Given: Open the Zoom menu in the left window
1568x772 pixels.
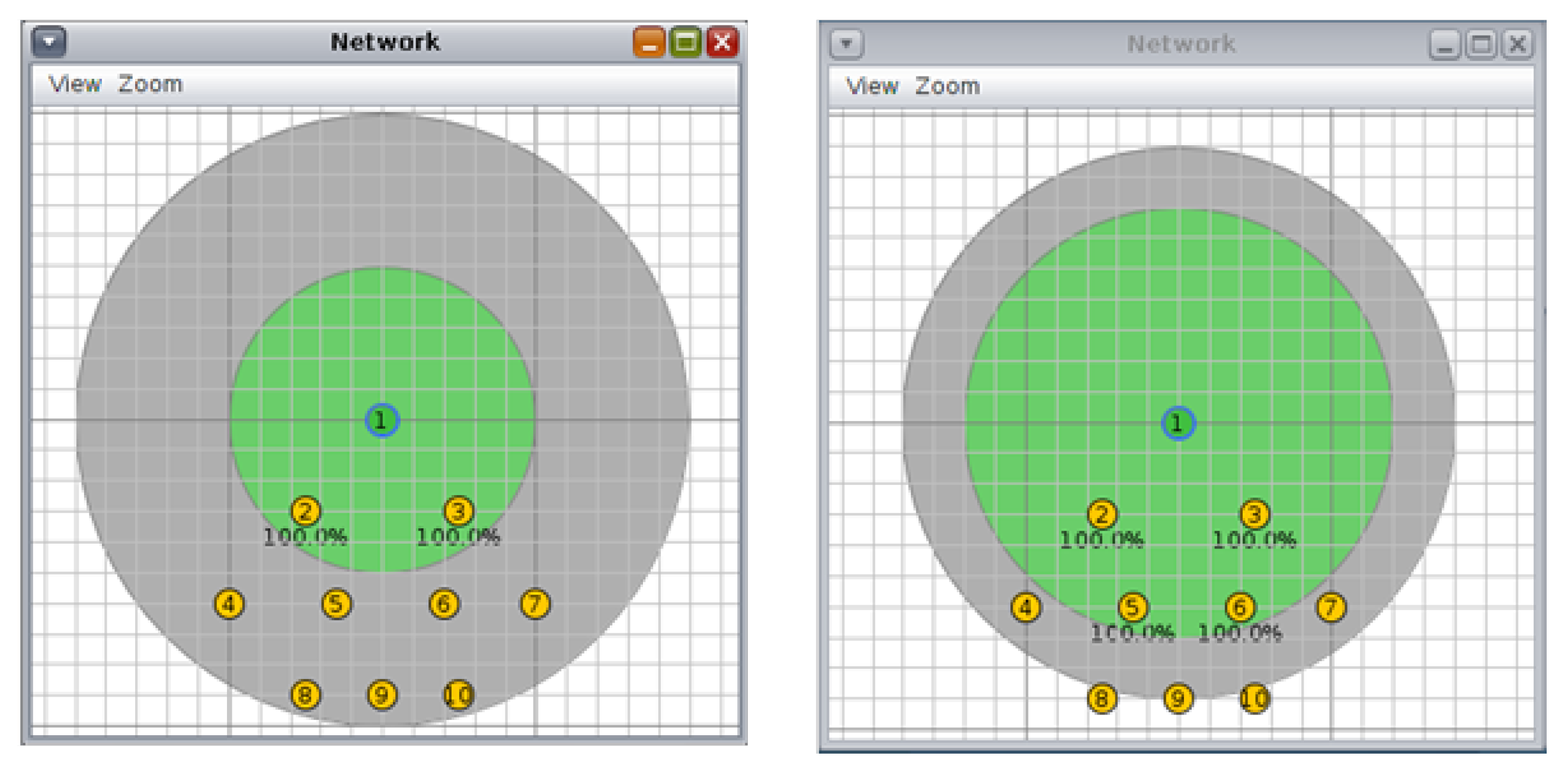Looking at the screenshot, I should click(x=151, y=84).
